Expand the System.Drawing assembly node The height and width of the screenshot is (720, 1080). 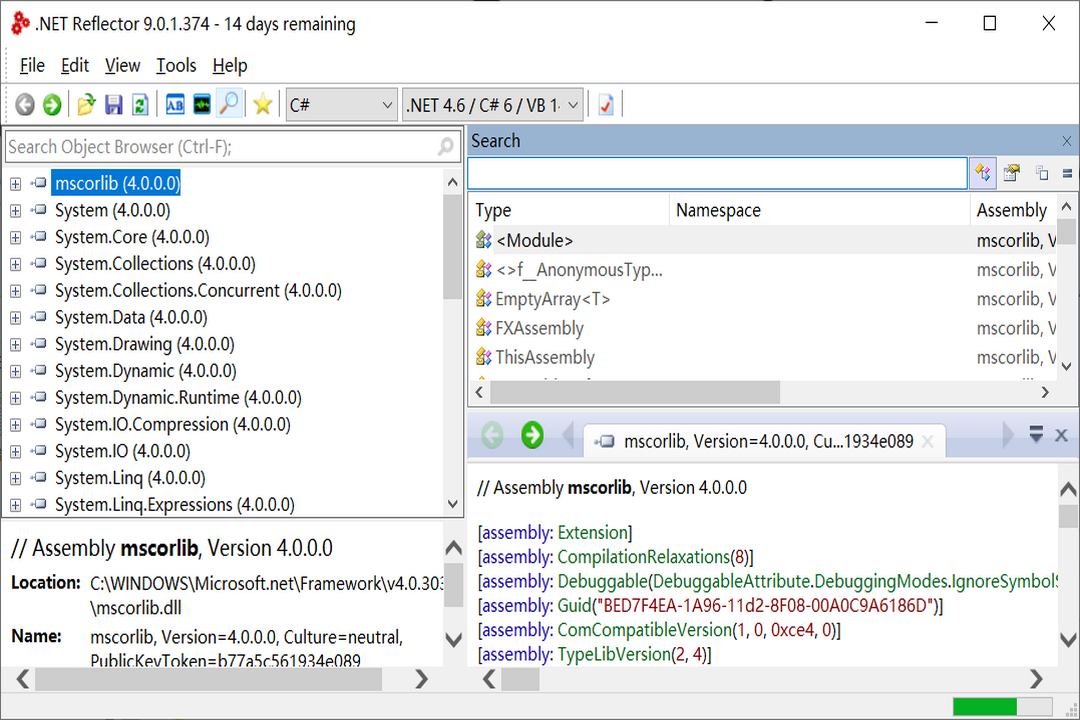[14, 344]
